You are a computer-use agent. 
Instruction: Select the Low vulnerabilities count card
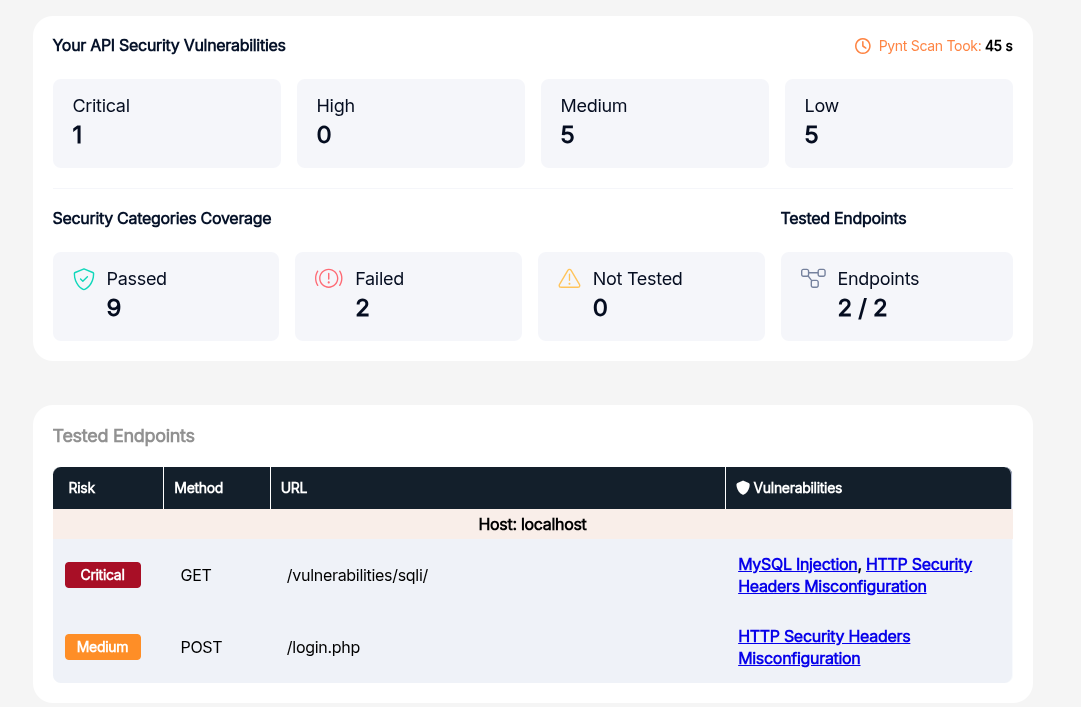[x=898, y=123]
